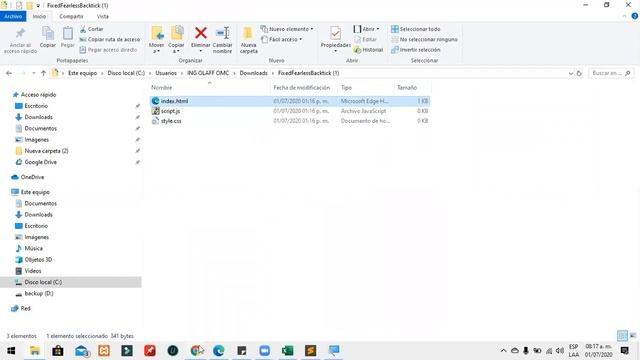Open Microsoft Edge from the taskbar
This screenshot has height=360, width=640.
coord(218,351)
